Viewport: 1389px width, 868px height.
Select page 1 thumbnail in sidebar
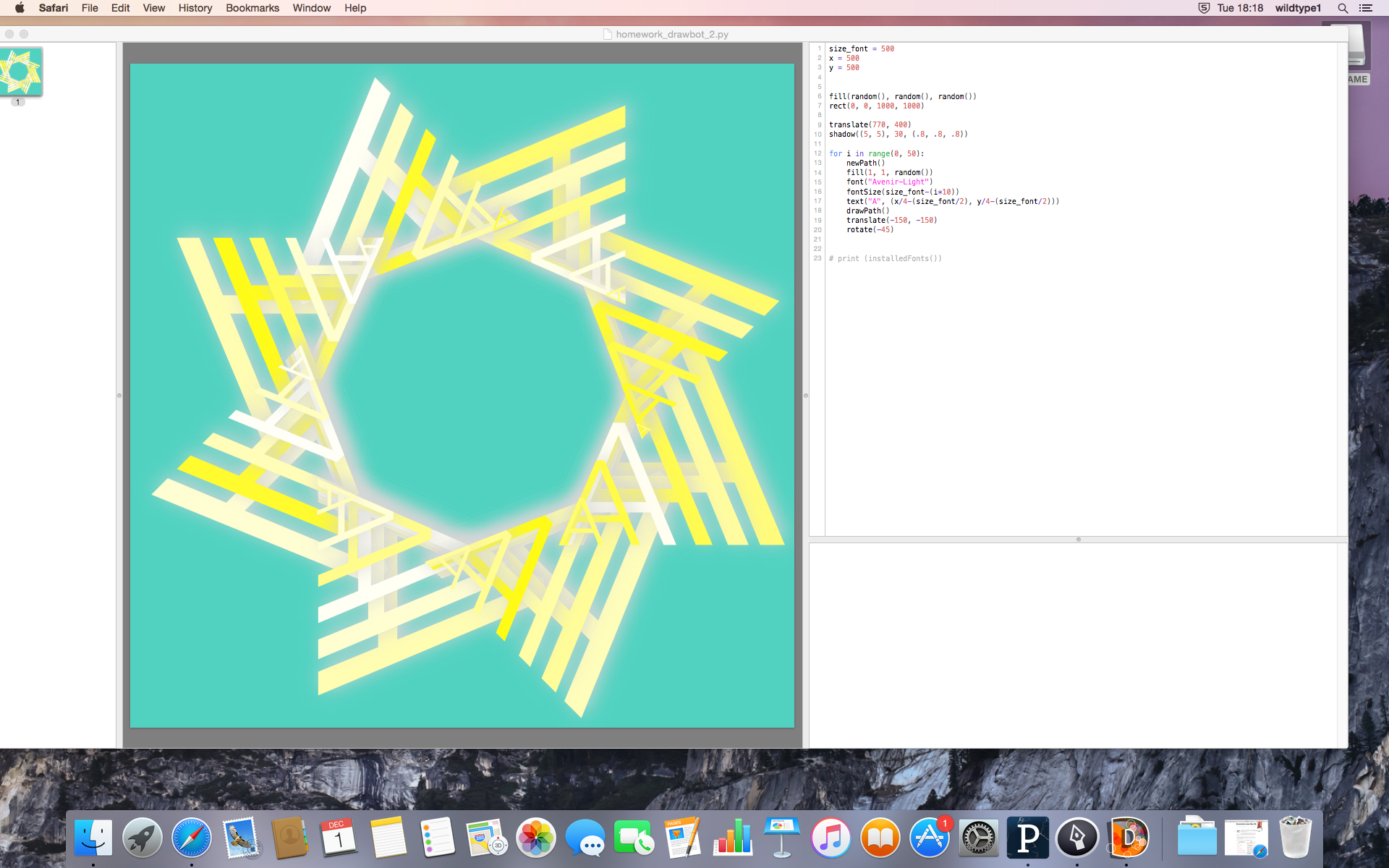(x=21, y=72)
